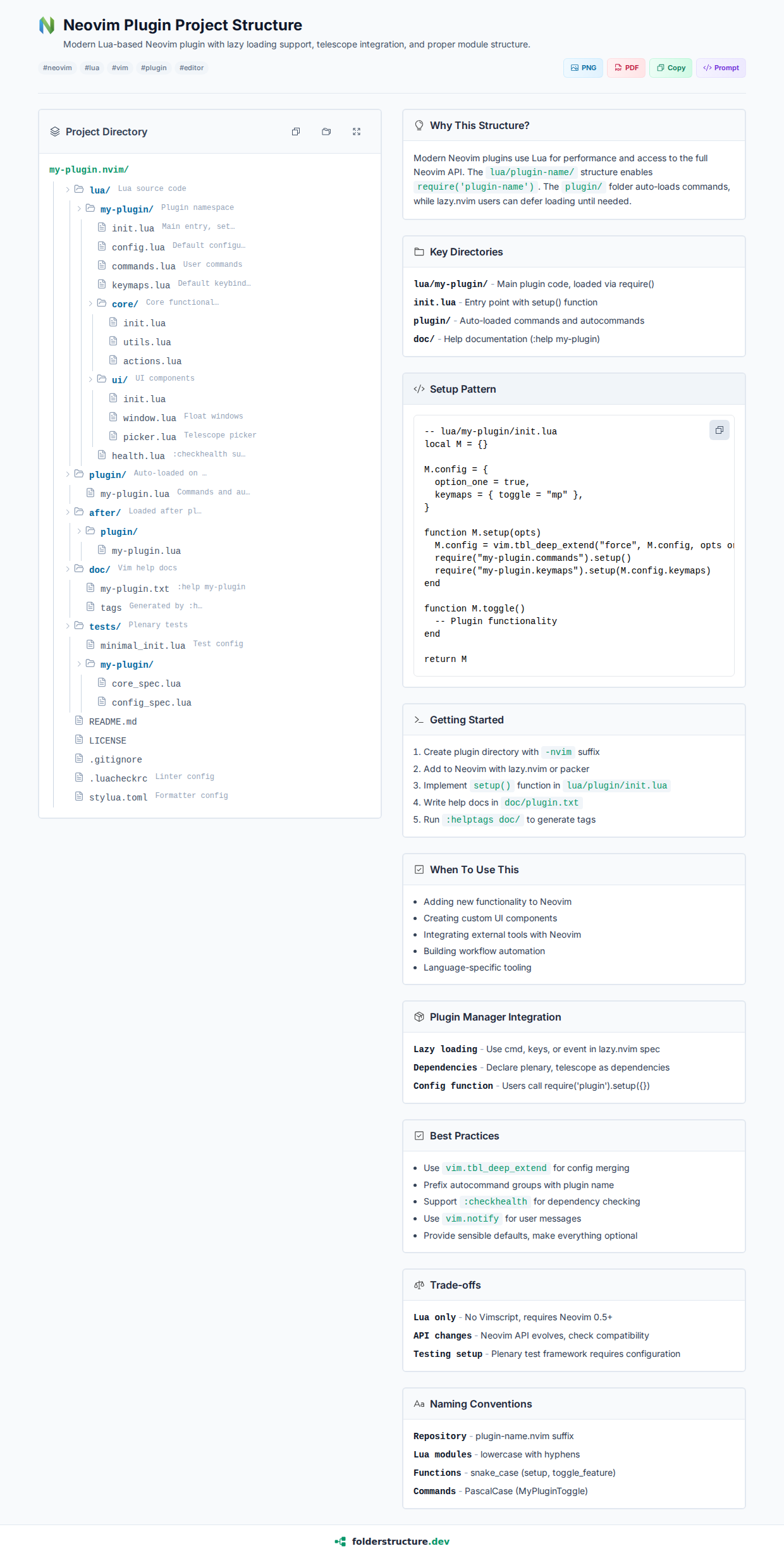Click the folder icon in Project Directory header
Image resolution: width=784 pixels, height=1558 pixels.
pos(326,132)
